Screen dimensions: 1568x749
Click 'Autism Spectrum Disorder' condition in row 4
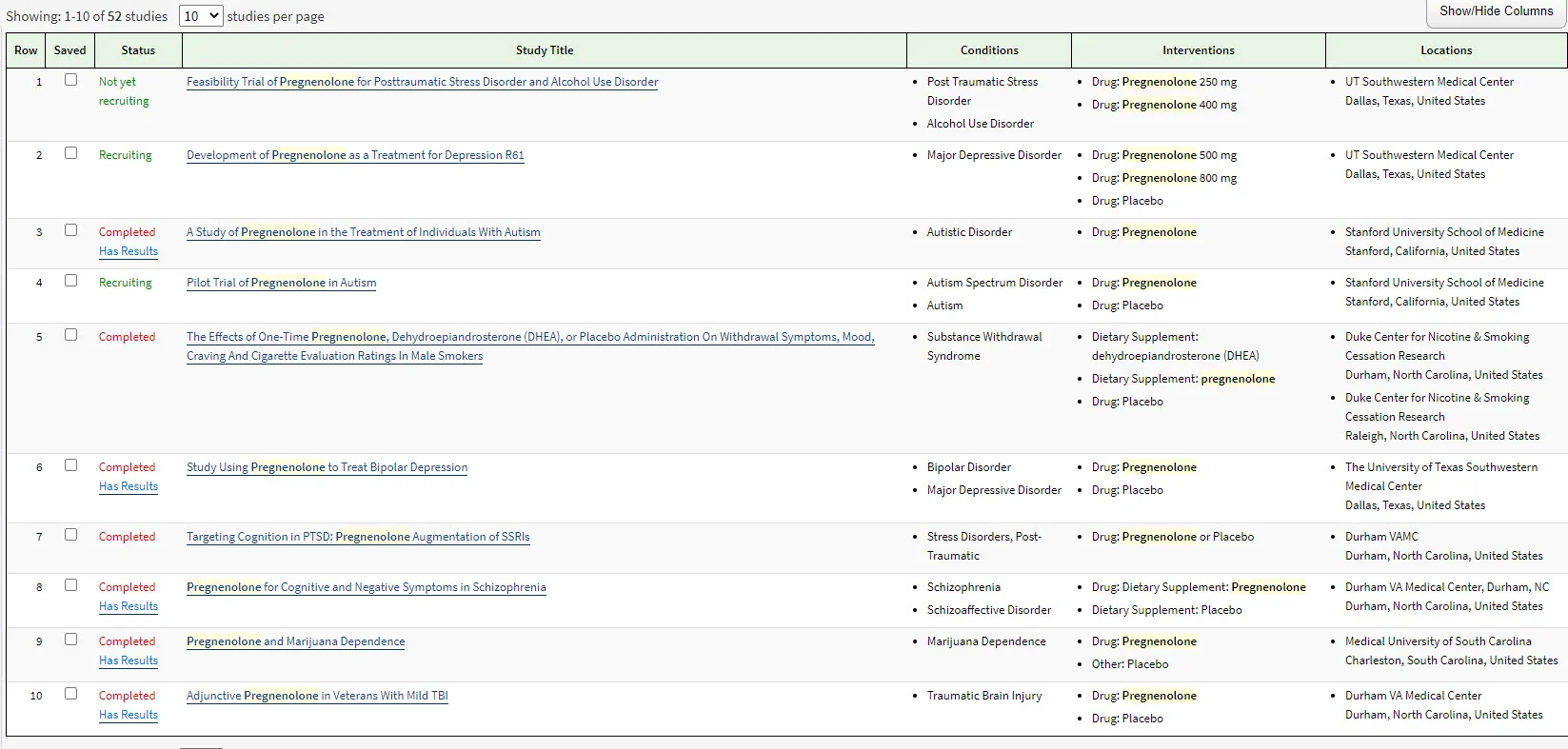995,283
